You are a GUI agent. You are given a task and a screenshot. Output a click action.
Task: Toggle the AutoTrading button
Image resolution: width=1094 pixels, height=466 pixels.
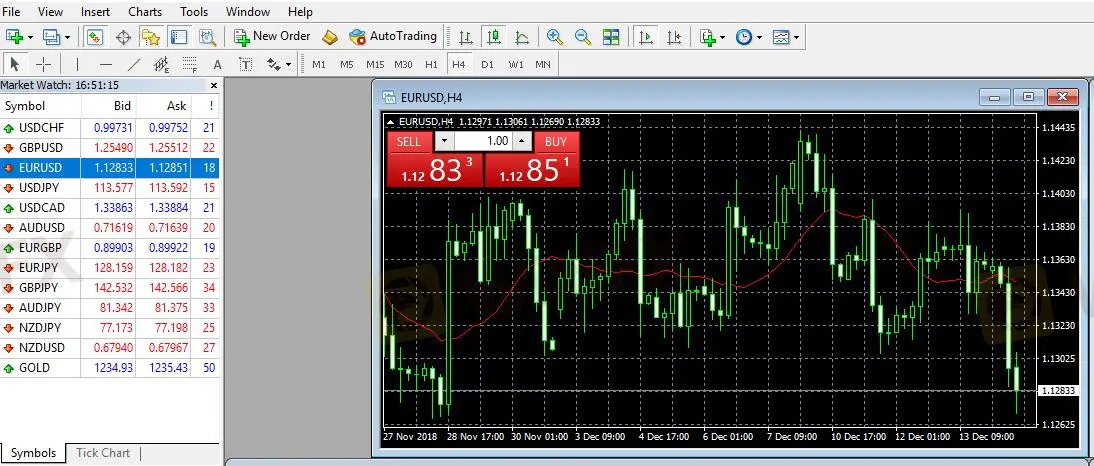pos(392,36)
